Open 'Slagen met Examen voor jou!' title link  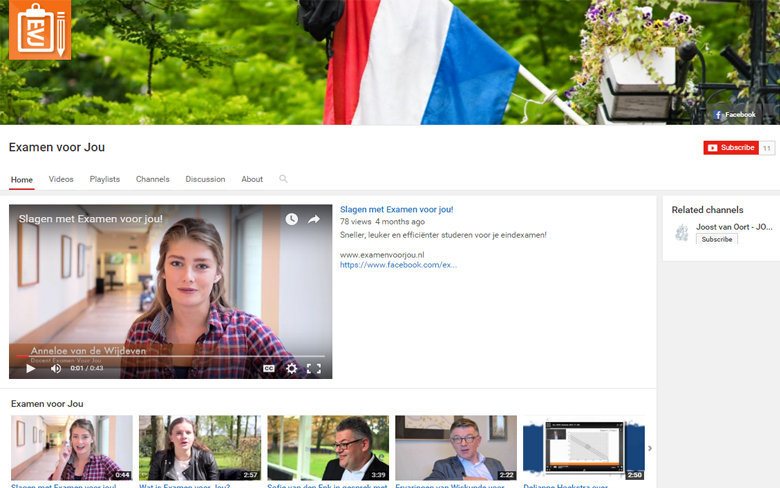pos(396,209)
